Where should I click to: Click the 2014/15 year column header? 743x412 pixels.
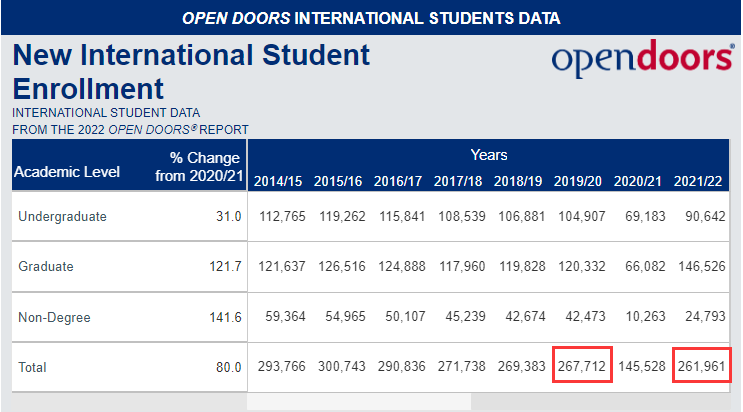pos(278,181)
